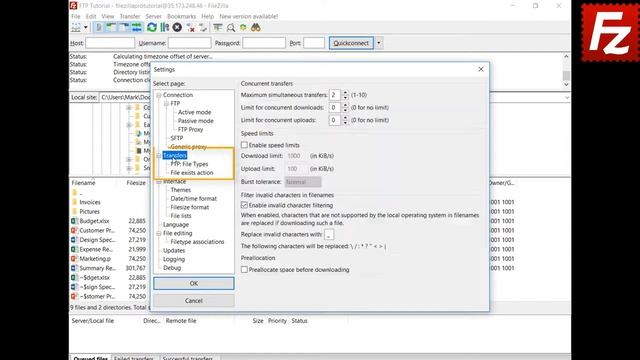The width and height of the screenshot is (640, 360).
Task: Toggle transfer queue display icon
Action: (136, 27)
